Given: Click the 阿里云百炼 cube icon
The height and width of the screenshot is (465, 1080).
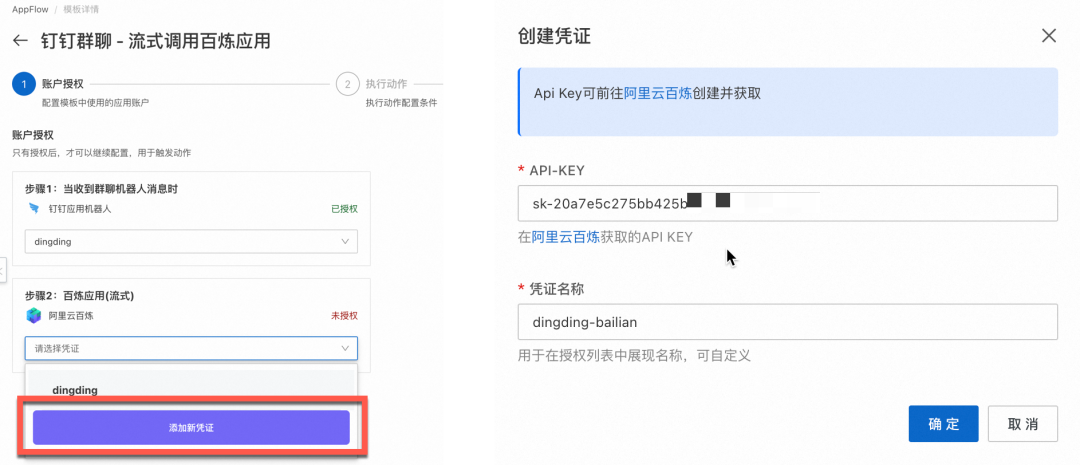Looking at the screenshot, I should point(34,316).
